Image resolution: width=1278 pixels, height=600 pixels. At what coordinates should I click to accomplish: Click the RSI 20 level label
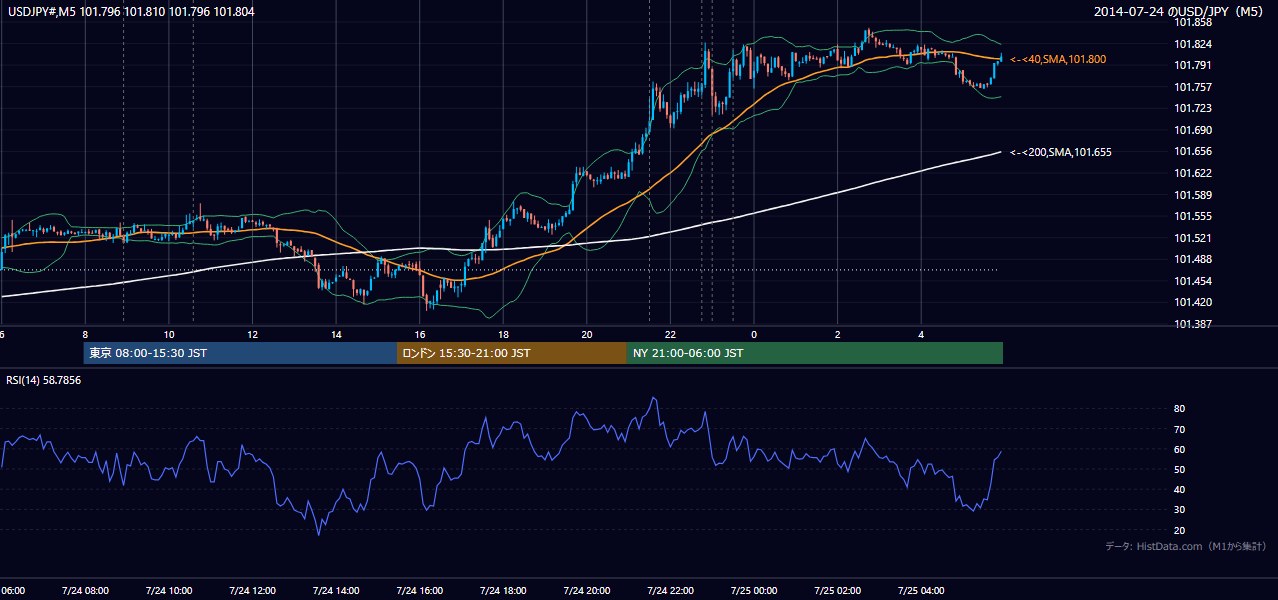(x=1180, y=530)
